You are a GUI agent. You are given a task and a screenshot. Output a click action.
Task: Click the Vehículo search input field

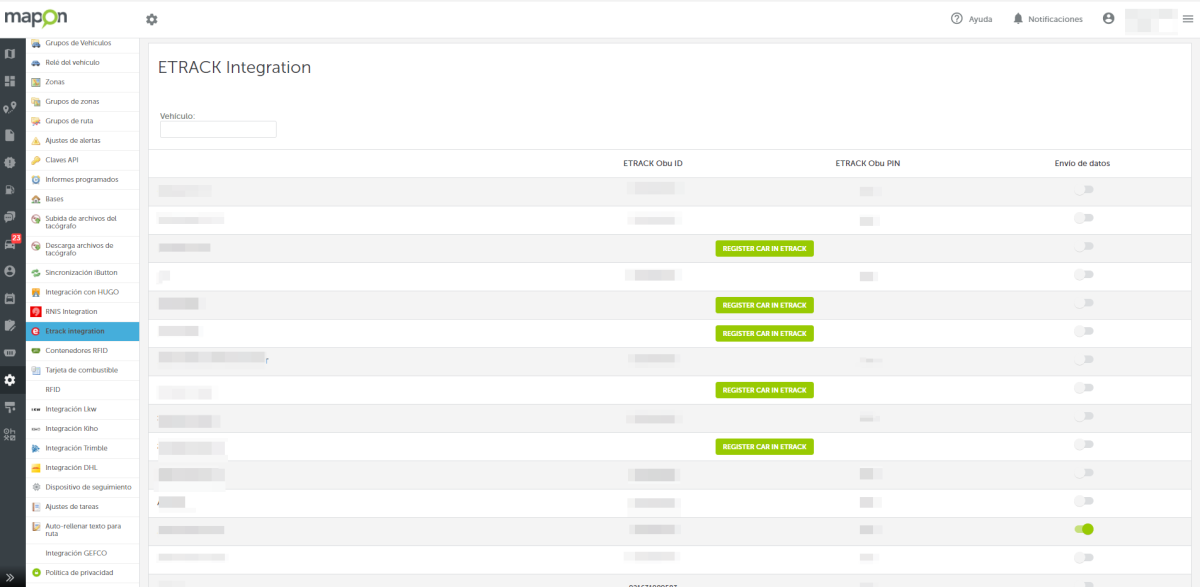[x=218, y=130]
